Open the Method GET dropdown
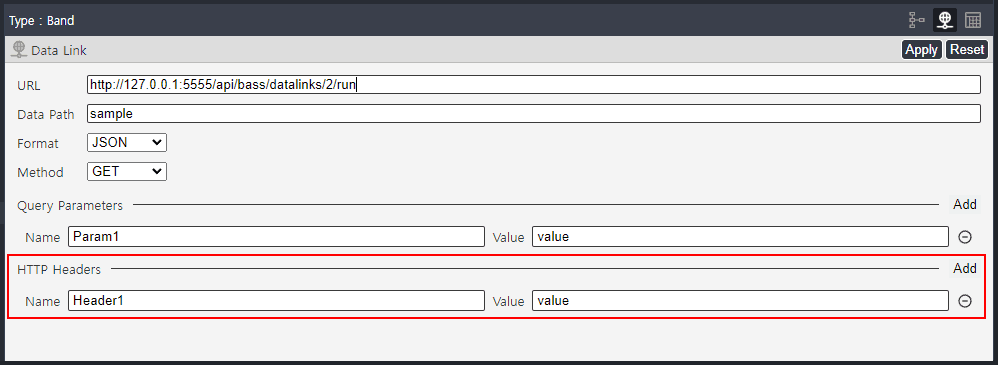Image resolution: width=998 pixels, height=365 pixels. coord(127,171)
